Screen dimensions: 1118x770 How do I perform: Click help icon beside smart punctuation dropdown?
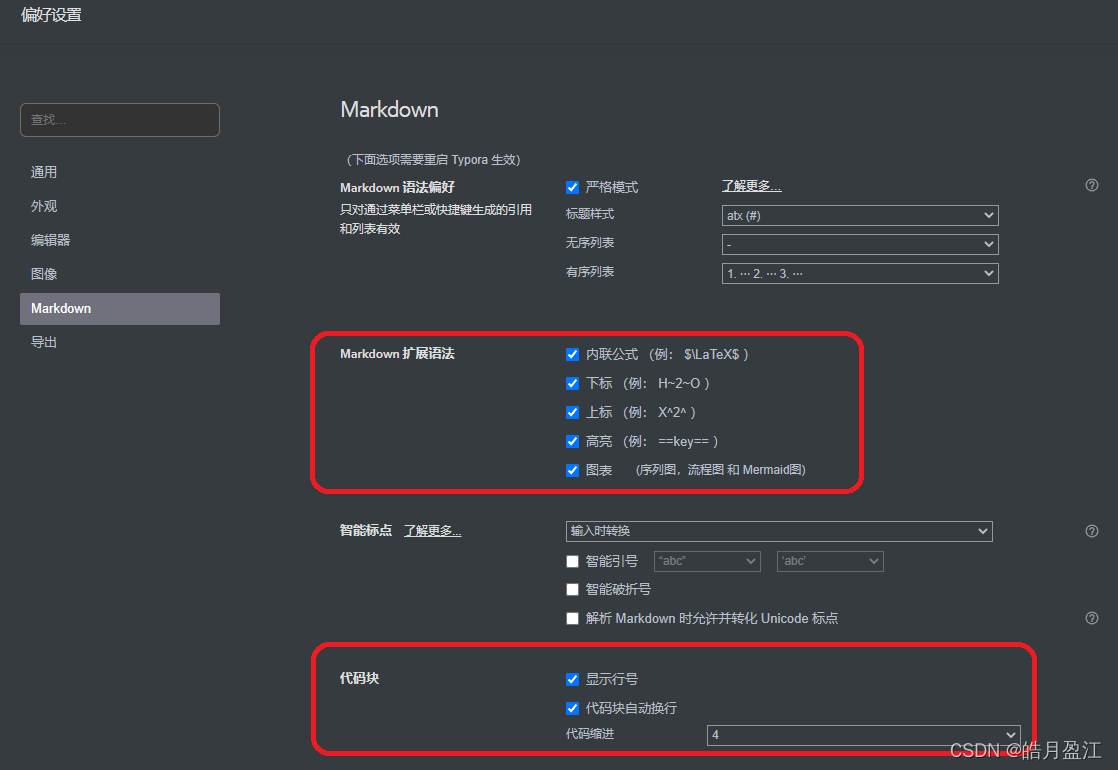click(x=1092, y=531)
